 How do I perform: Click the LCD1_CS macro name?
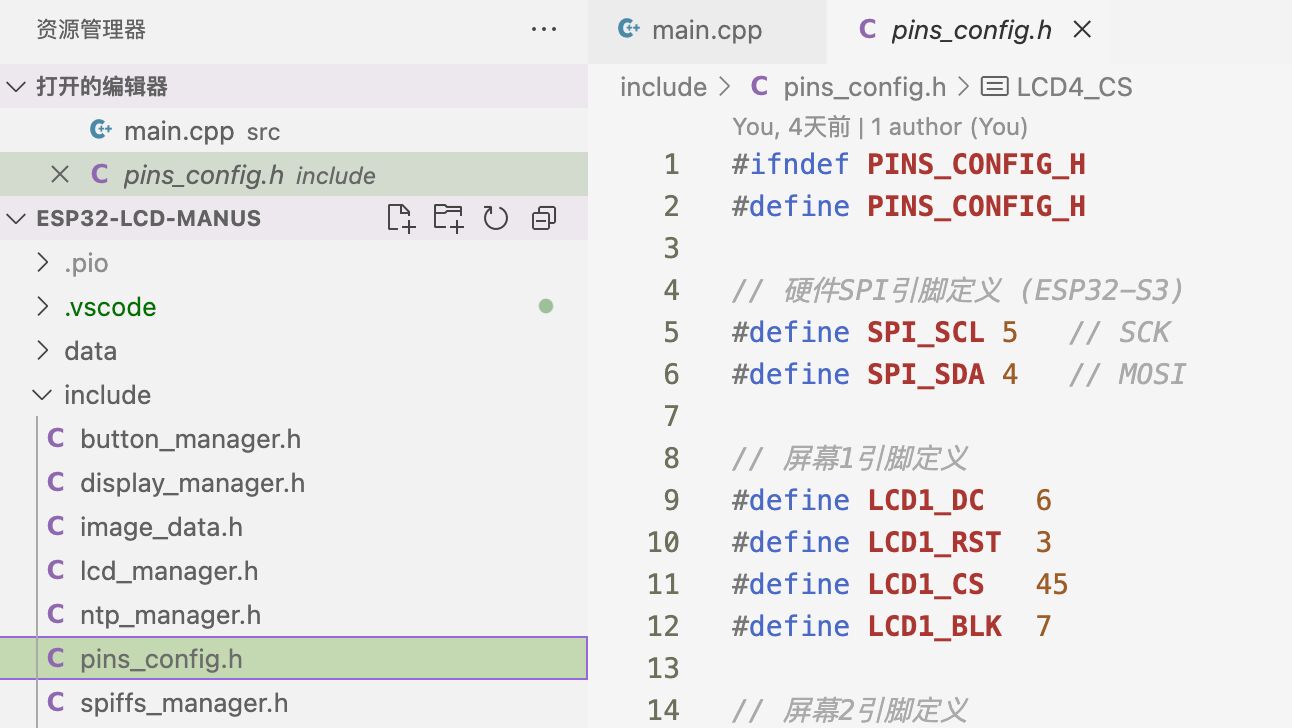pos(926,584)
